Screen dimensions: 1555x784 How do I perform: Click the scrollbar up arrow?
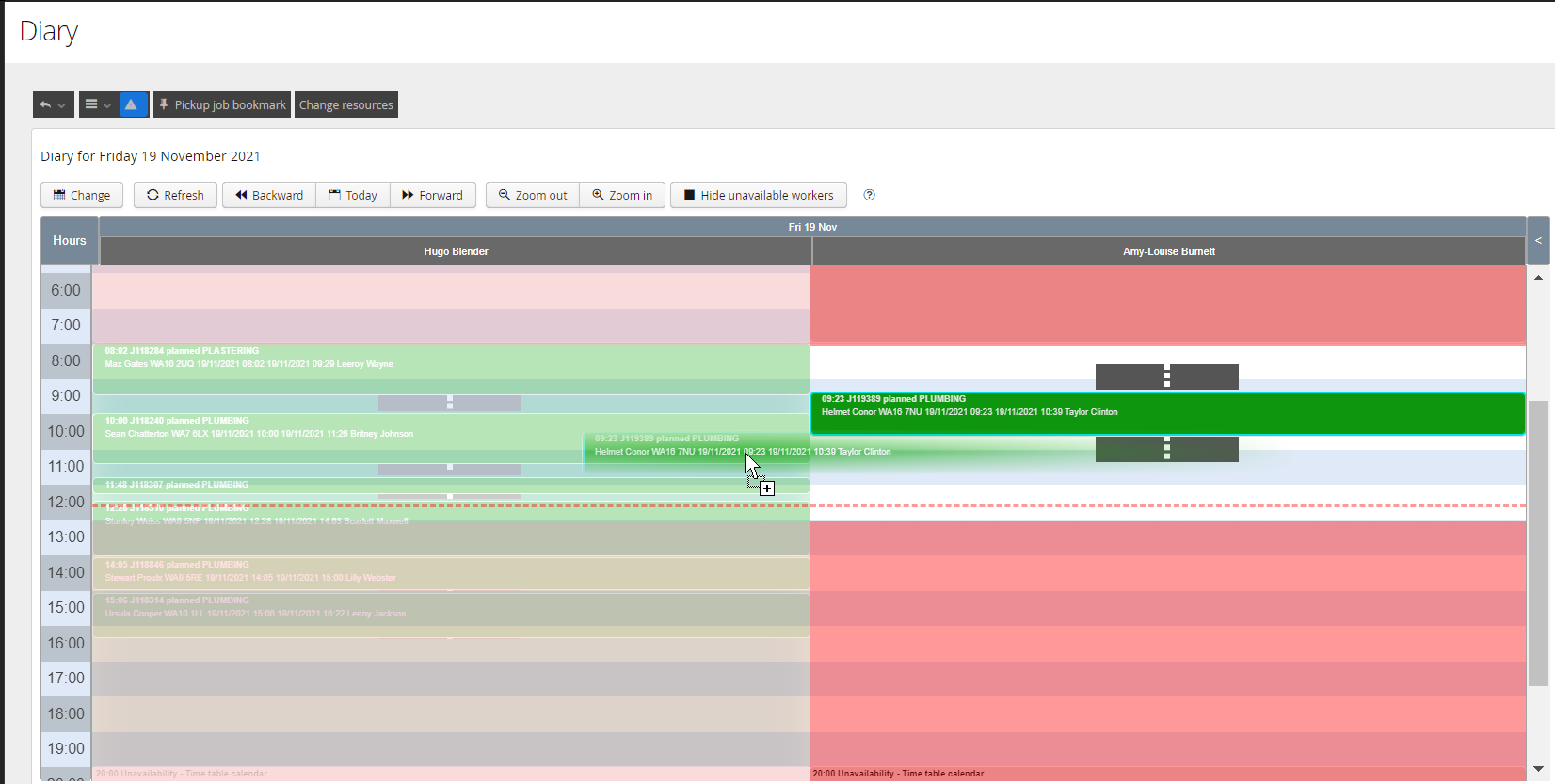tap(1538, 278)
